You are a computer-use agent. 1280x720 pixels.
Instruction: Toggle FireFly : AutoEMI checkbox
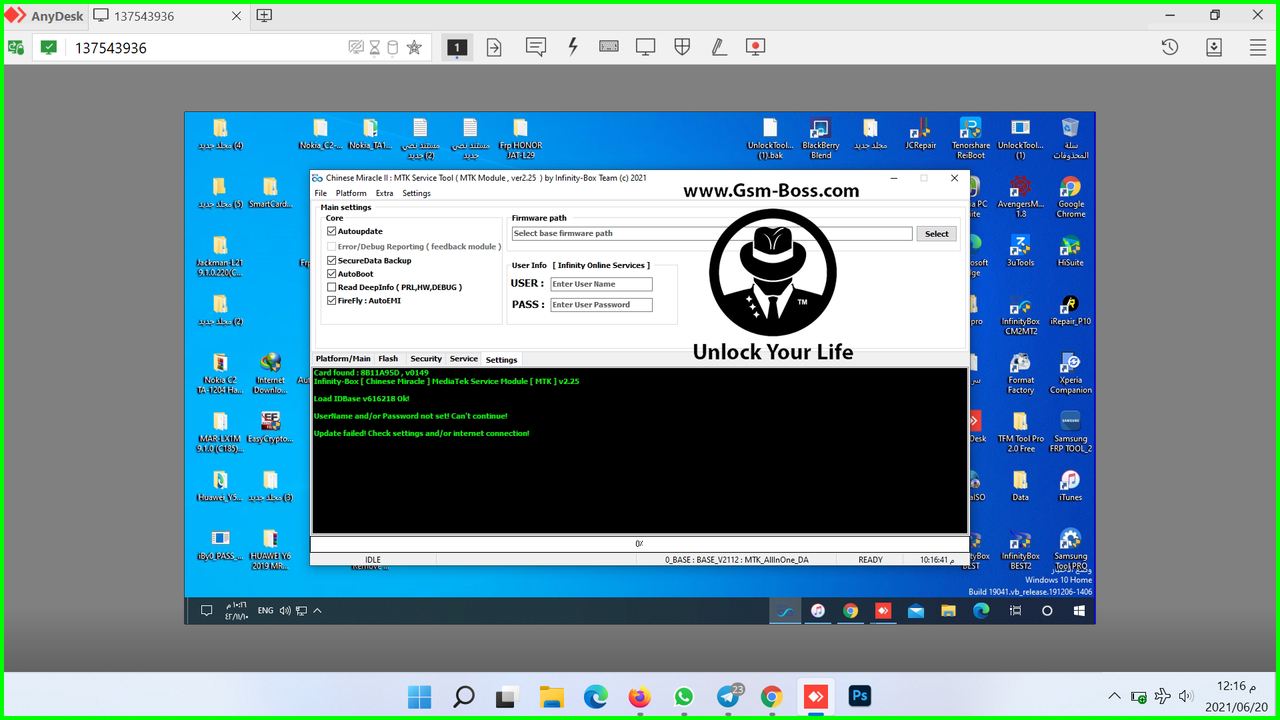click(x=332, y=300)
